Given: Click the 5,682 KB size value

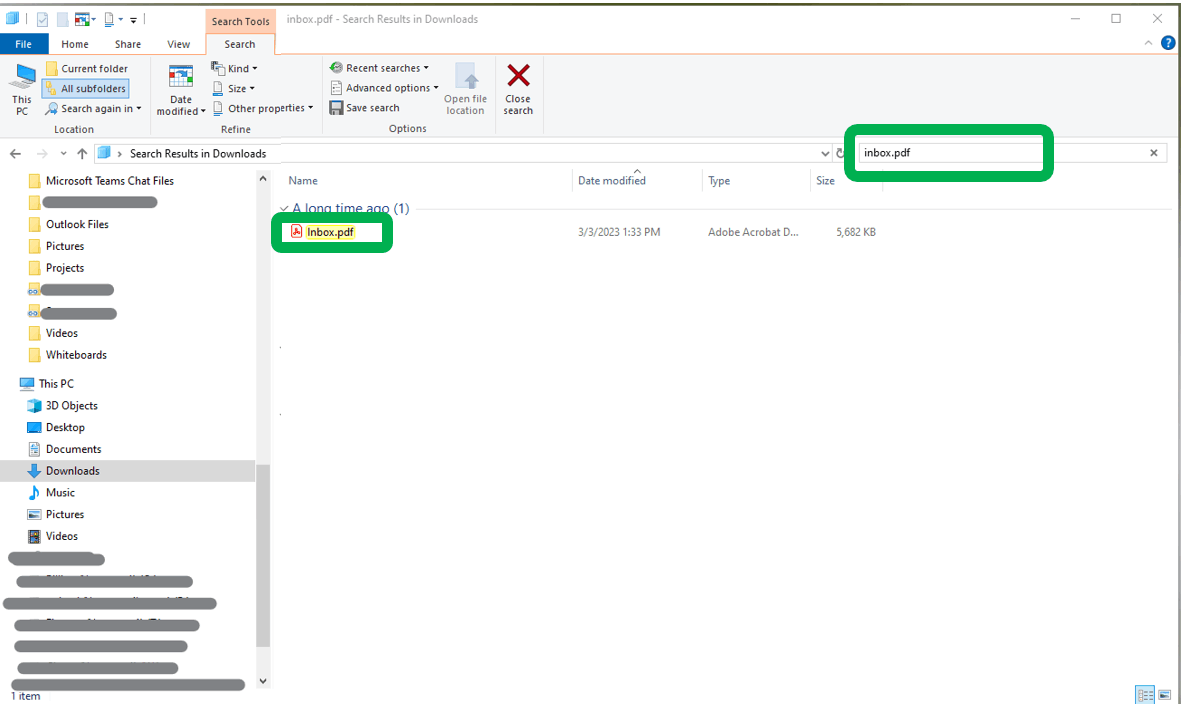Looking at the screenshot, I should click(855, 232).
